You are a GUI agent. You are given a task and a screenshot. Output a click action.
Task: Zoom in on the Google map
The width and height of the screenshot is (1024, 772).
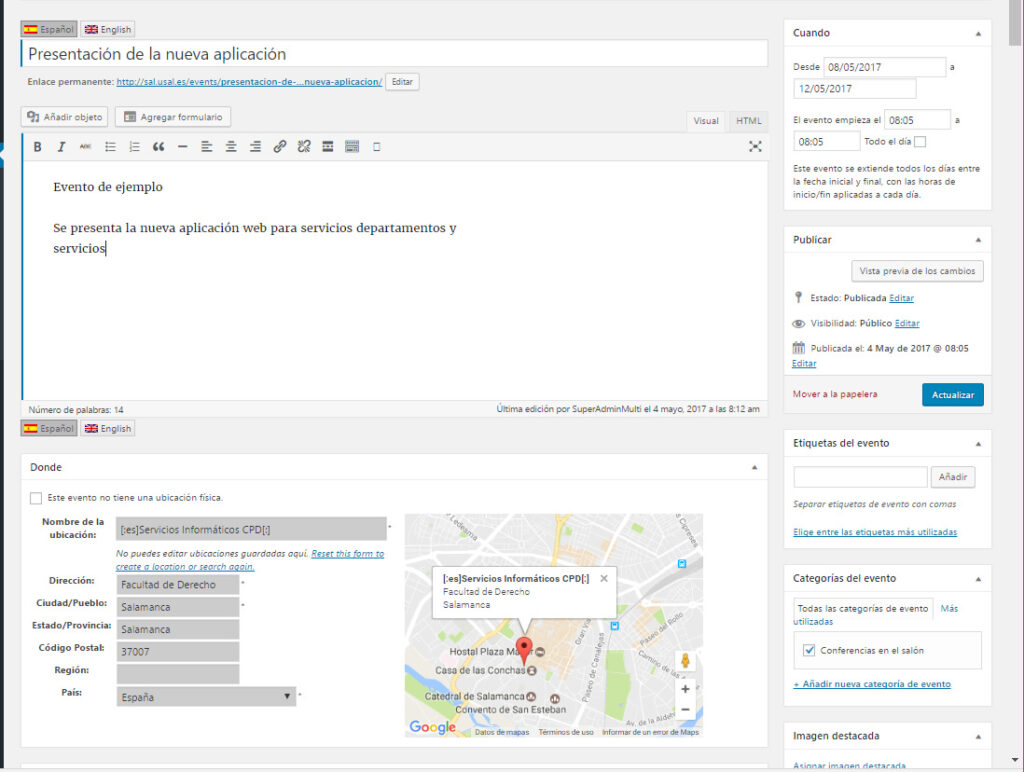[x=685, y=689]
